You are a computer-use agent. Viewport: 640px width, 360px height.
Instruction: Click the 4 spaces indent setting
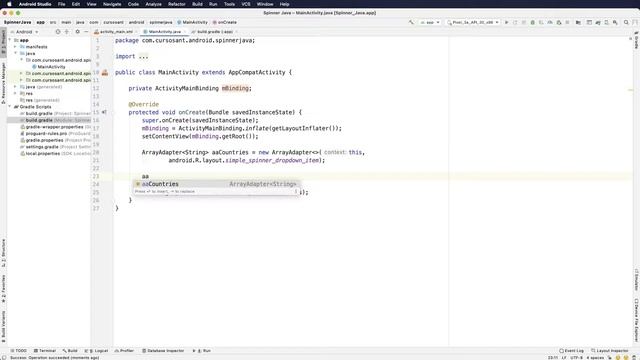pyautogui.click(x=595, y=358)
